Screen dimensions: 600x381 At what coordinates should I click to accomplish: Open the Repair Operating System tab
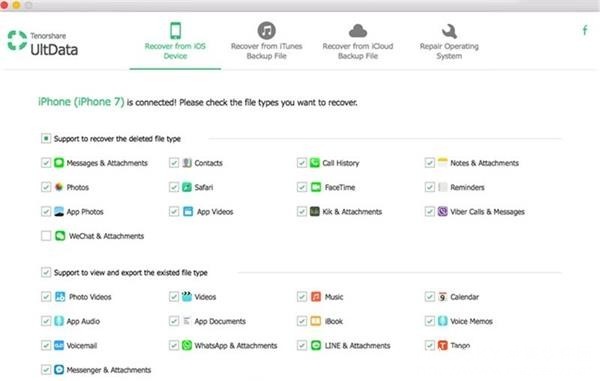click(449, 41)
